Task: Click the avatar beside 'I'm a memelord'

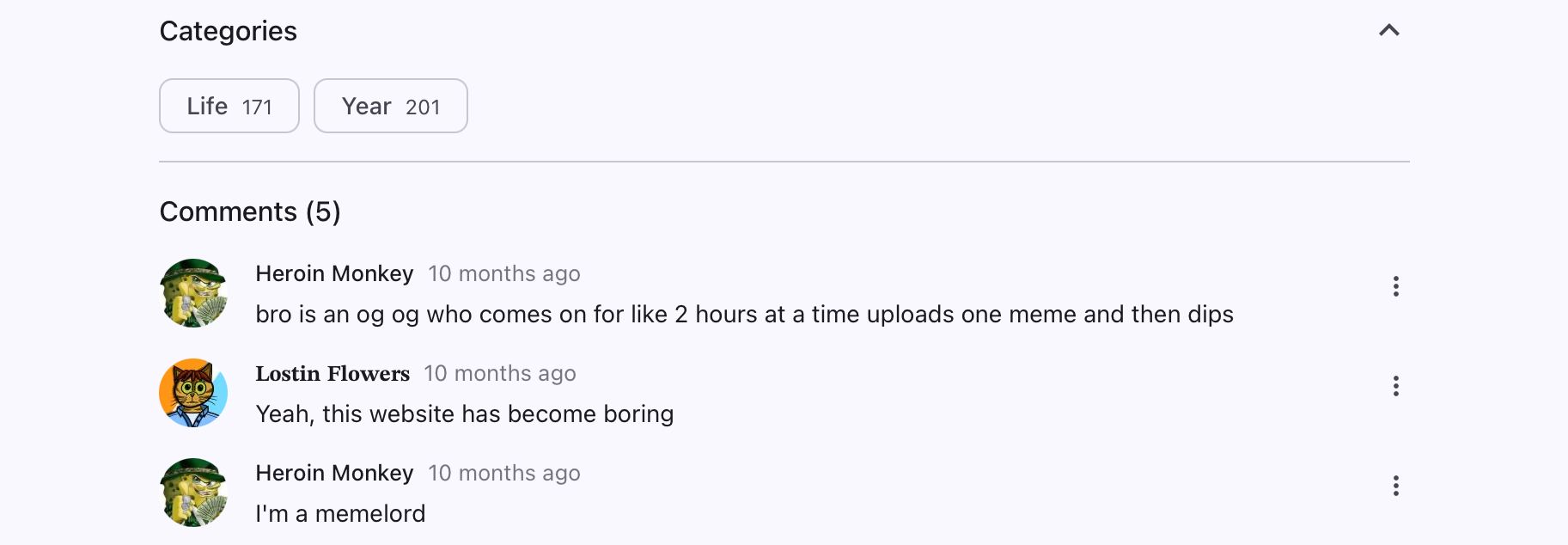Action: tap(193, 493)
